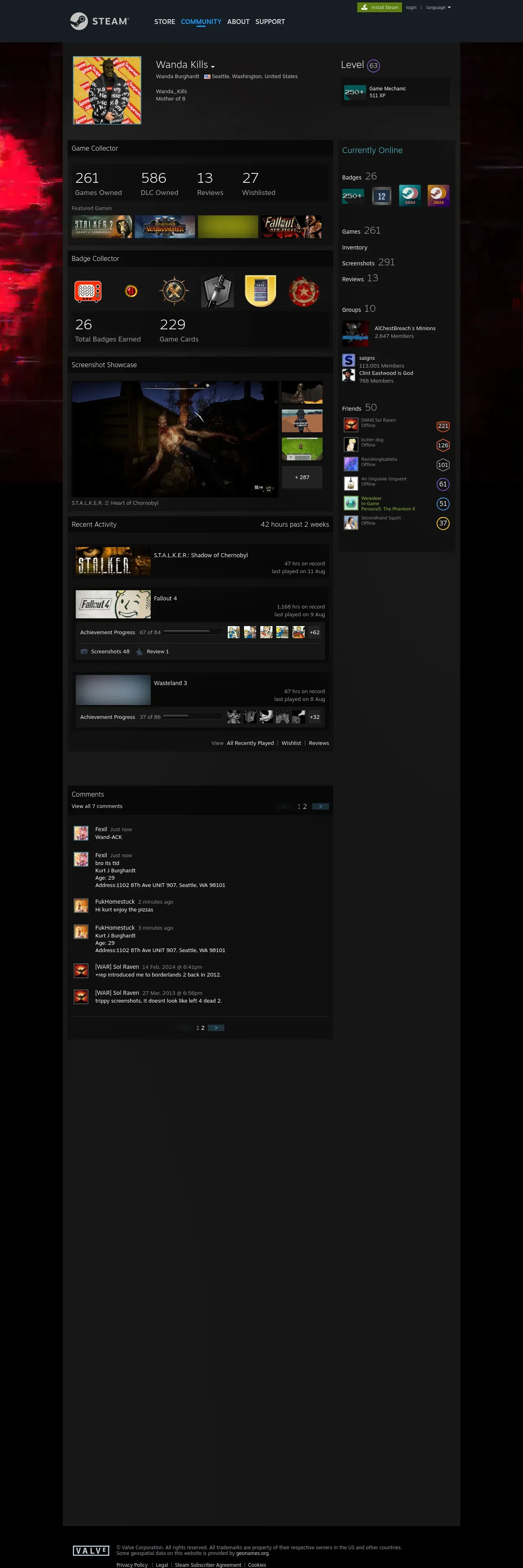The height and width of the screenshot is (1568, 523).
Task: Open Friends 50 sidebar heading
Action: (x=359, y=408)
